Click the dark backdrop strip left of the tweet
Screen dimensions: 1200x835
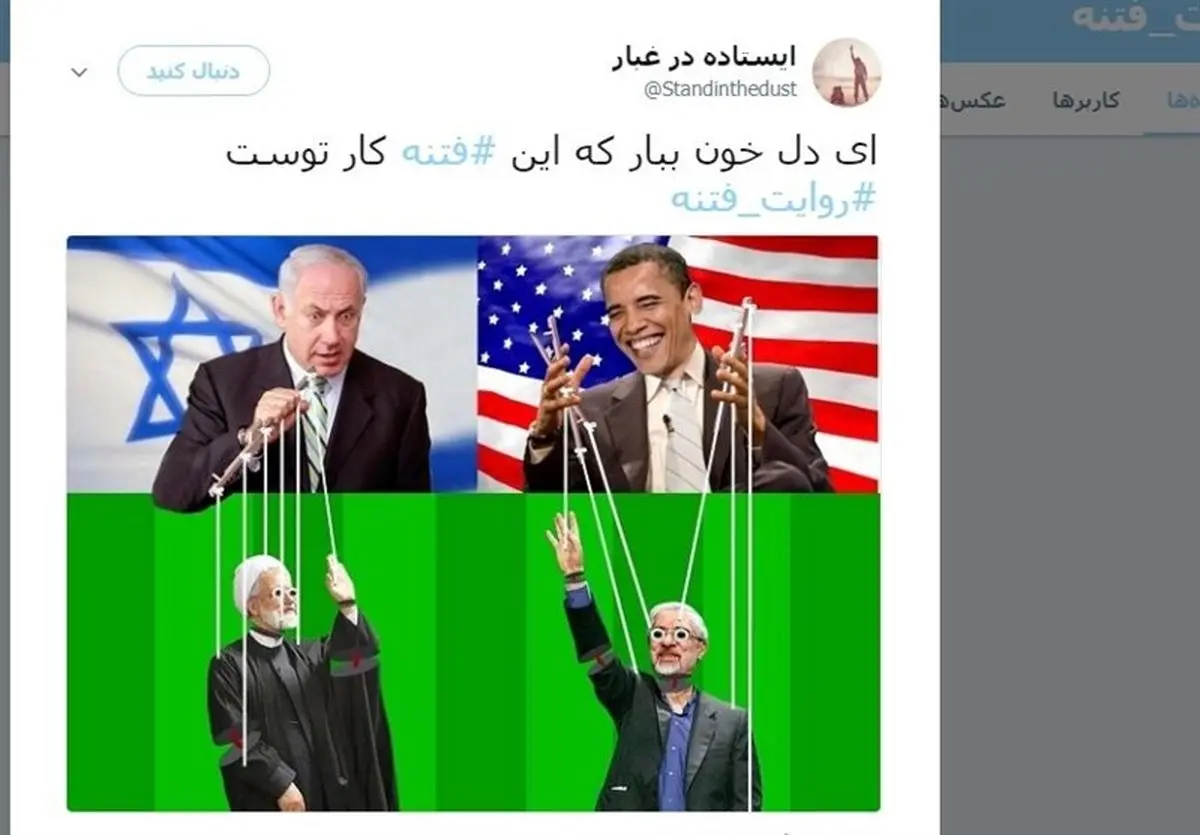5,480
